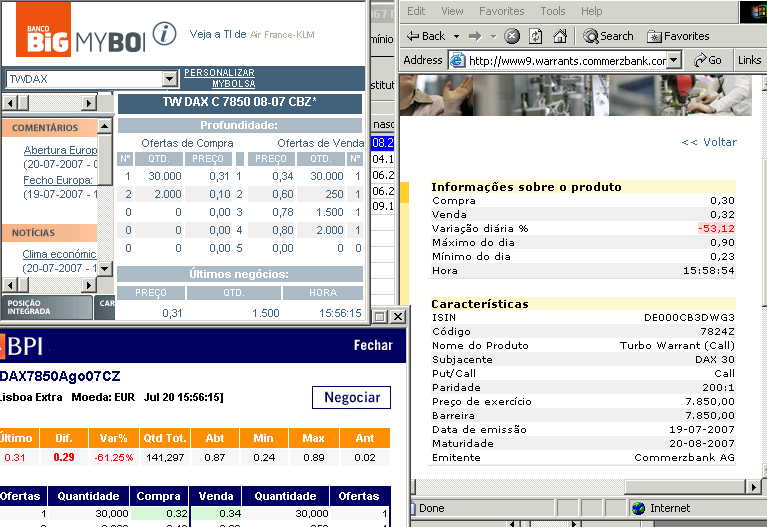The height and width of the screenshot is (527, 767).
Task: Go to the browser Home page icon
Action: [x=560, y=36]
